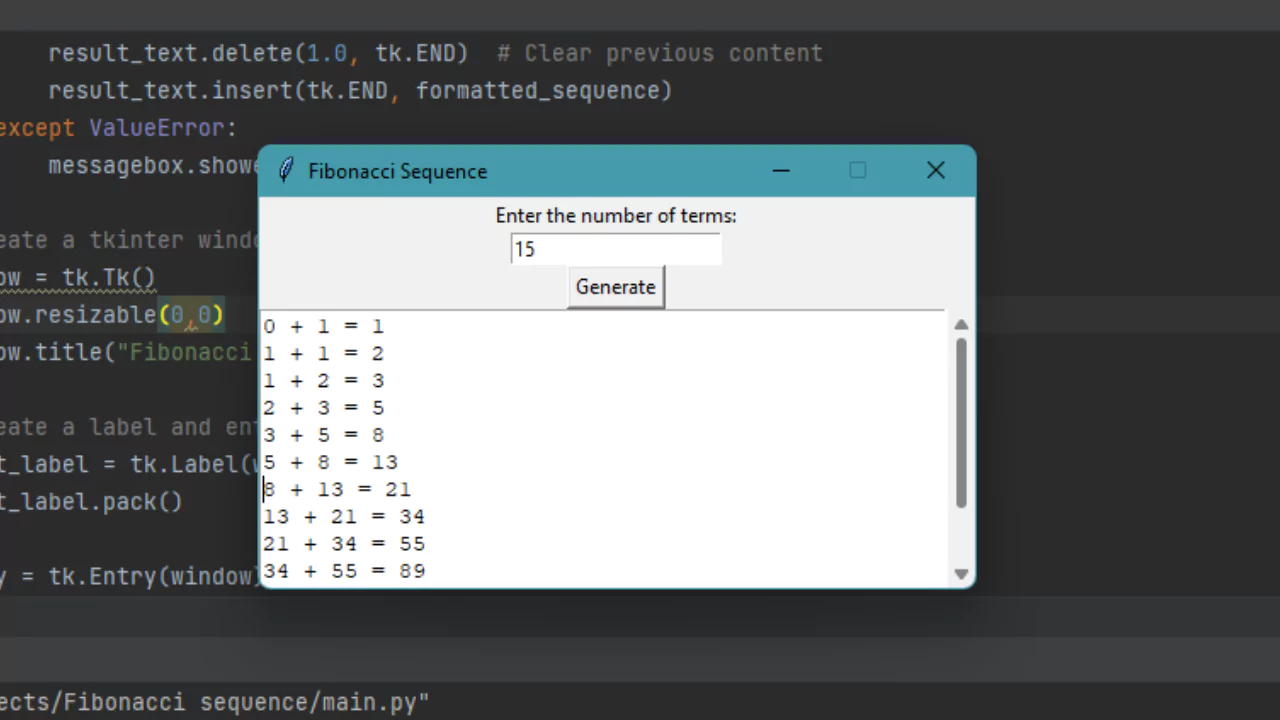The width and height of the screenshot is (1280, 720).
Task: Click the main.py file path at bottom
Action: click(x=214, y=701)
